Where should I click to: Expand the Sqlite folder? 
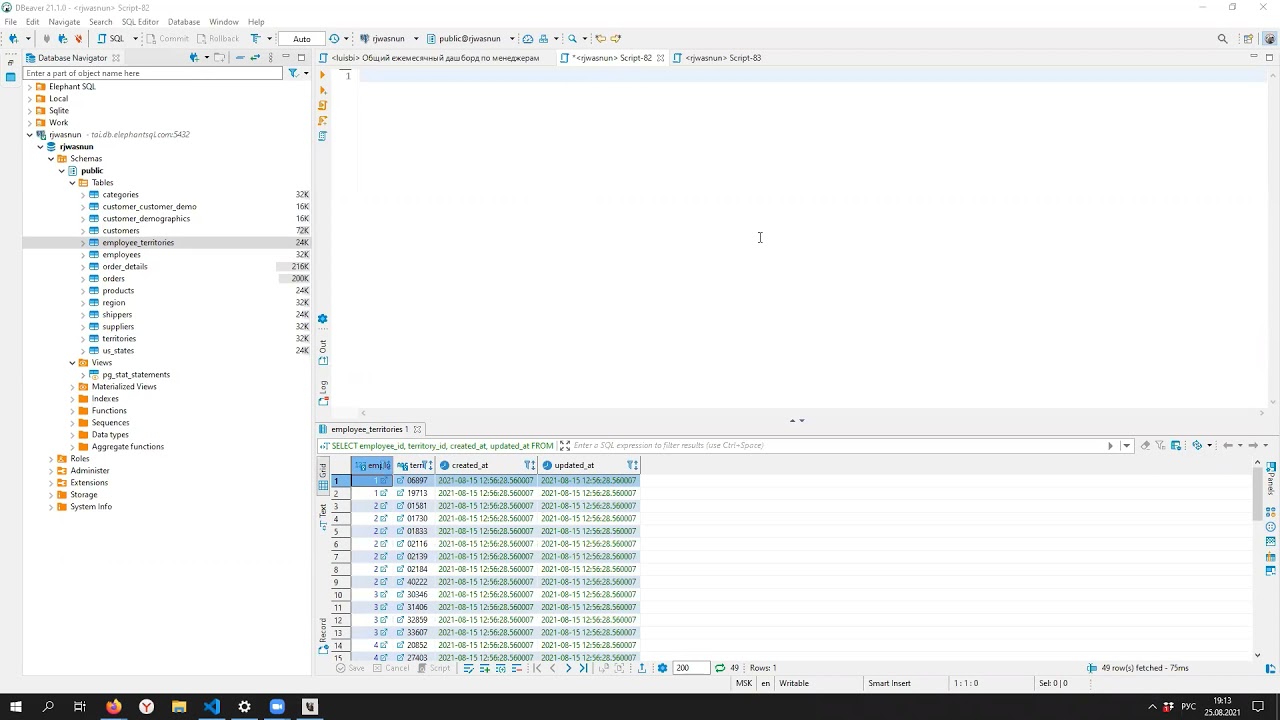(30, 111)
